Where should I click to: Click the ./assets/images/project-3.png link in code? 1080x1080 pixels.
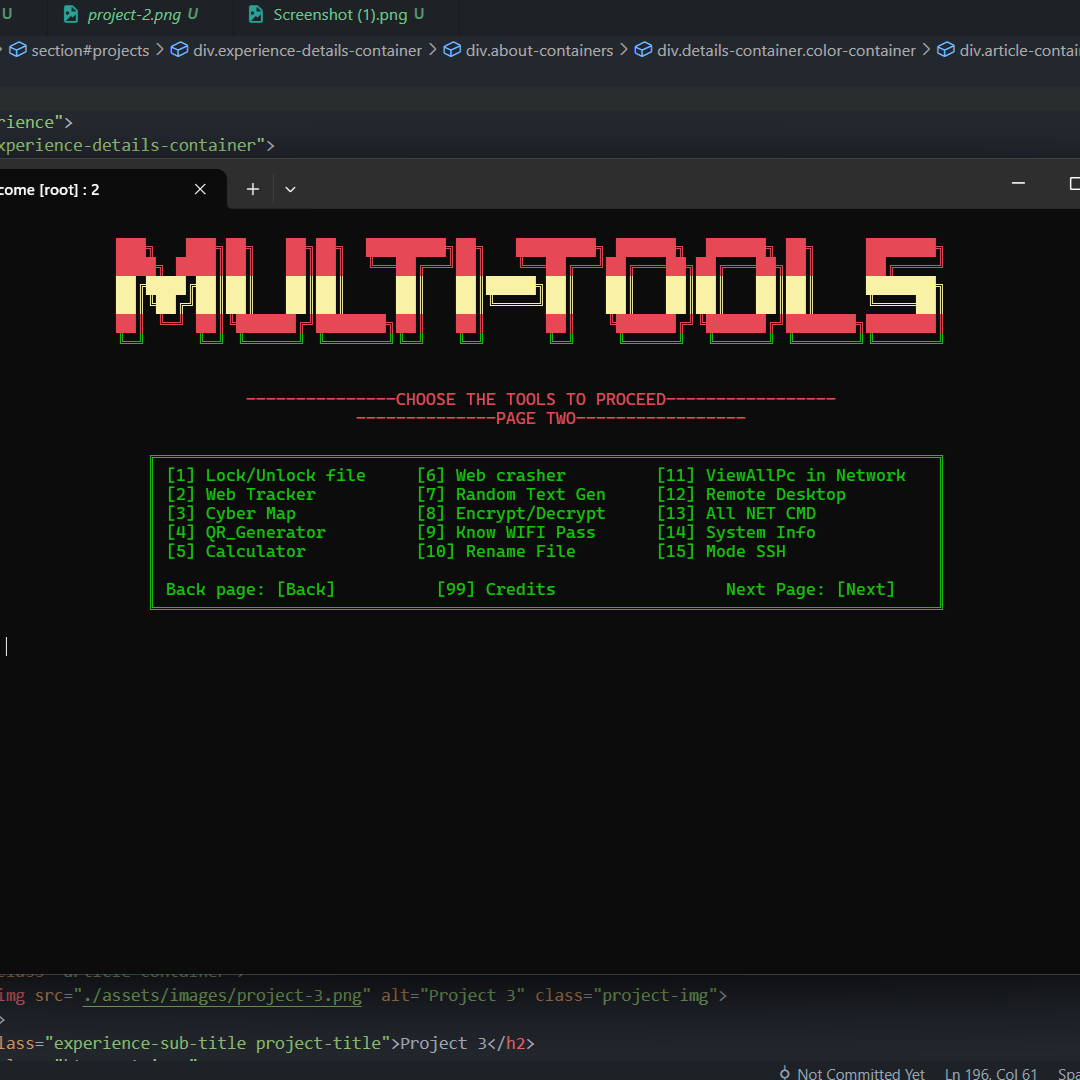[x=222, y=995]
